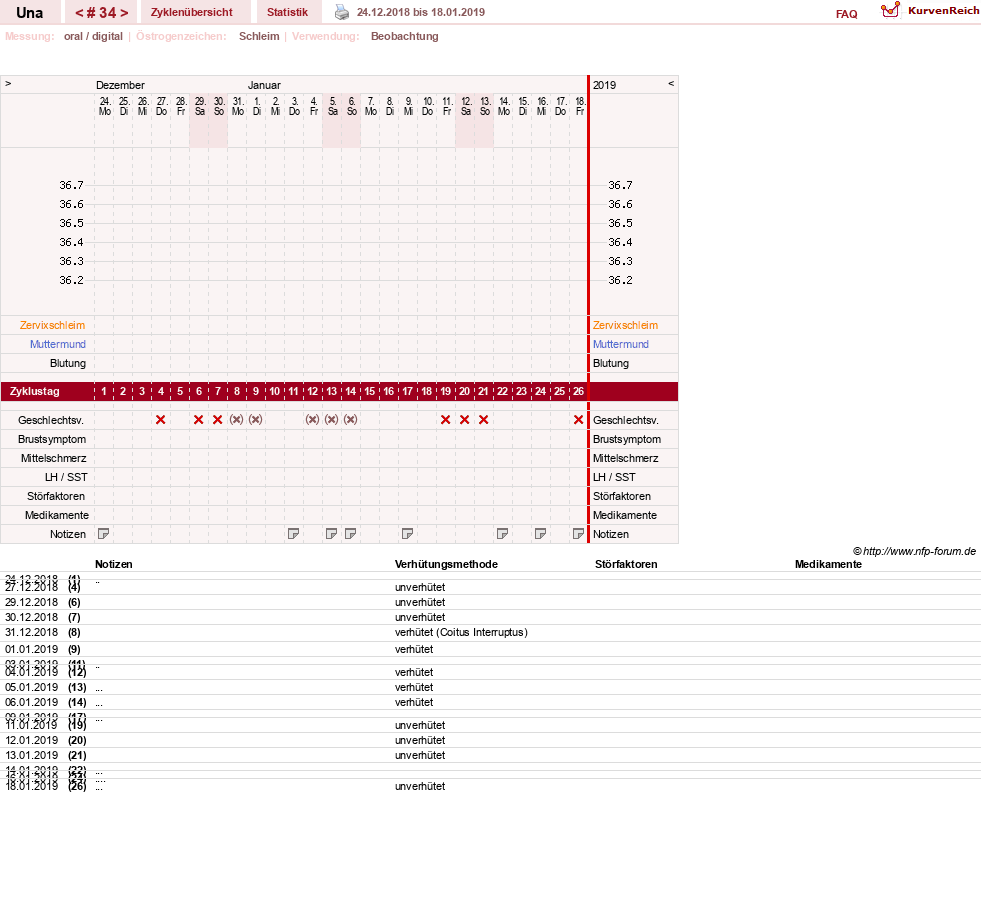Click Medikamente column header in notes table
Screen dimensions: 981x923
pos(828,564)
